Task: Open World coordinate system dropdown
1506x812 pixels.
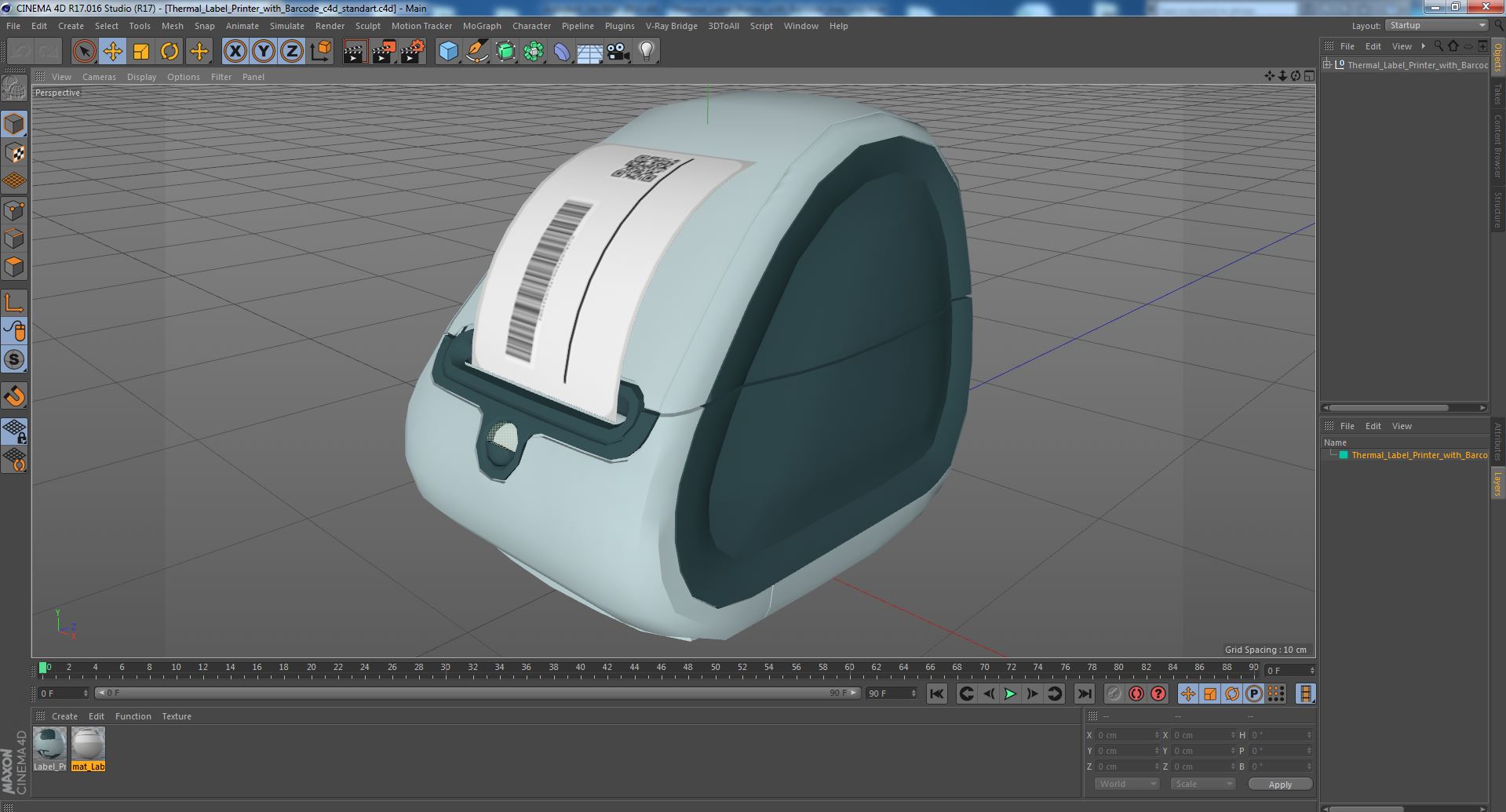Action: 1127,784
